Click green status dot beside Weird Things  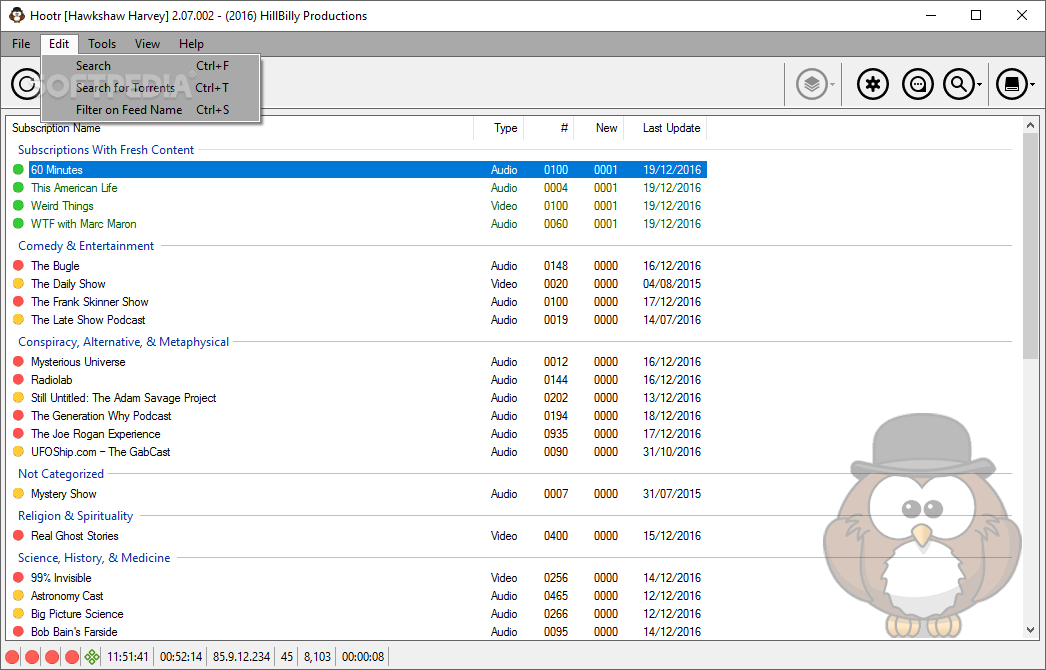[18, 206]
